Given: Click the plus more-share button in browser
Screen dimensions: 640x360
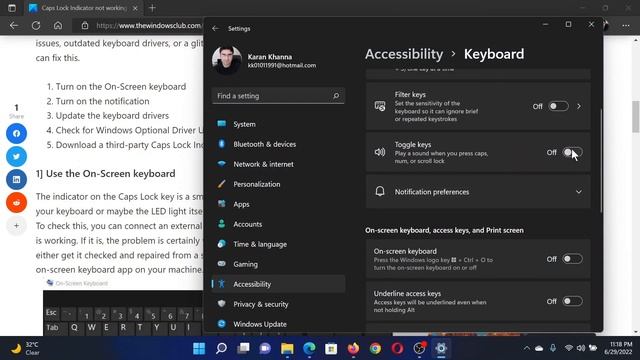Looking at the screenshot, I should 16,225.
